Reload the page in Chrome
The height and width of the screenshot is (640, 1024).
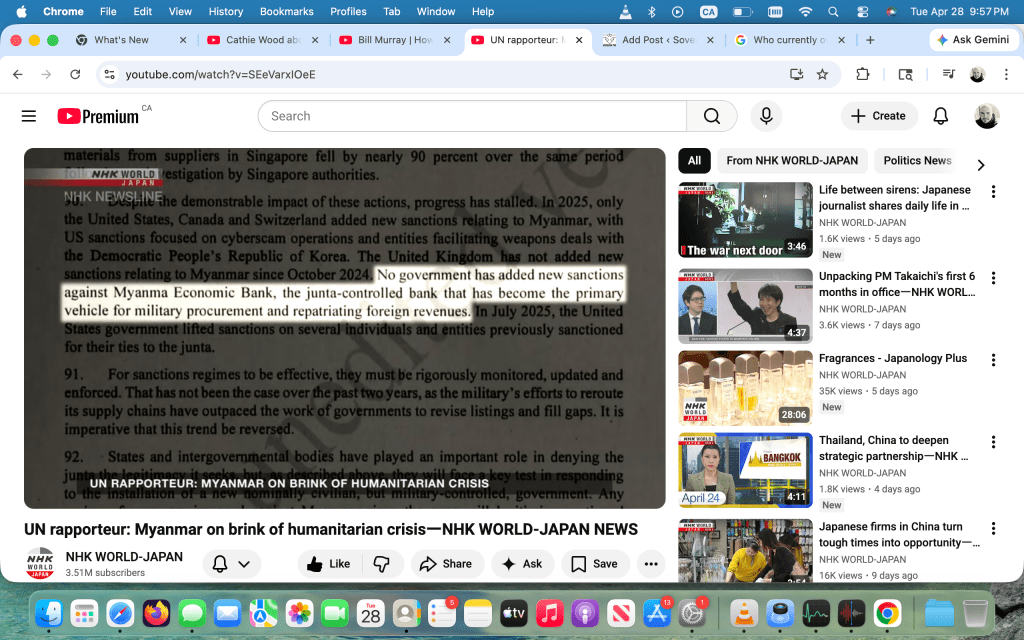[75, 74]
